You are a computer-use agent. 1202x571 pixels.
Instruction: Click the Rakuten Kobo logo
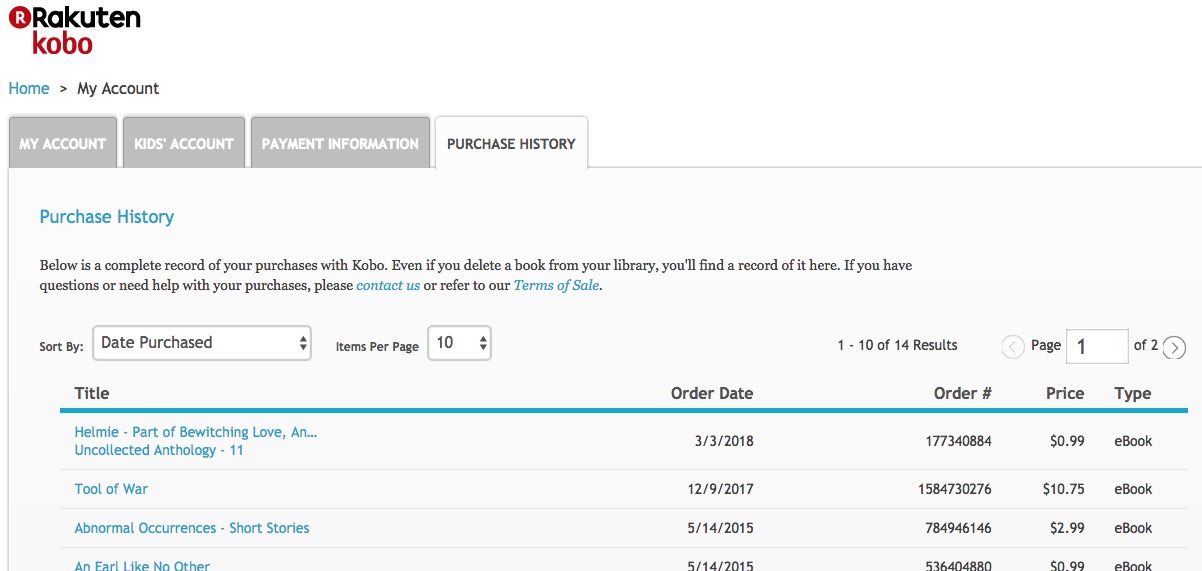[75, 30]
